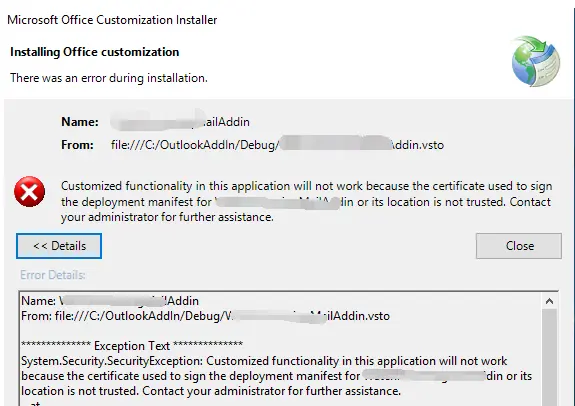The width and height of the screenshot is (575, 406).
Task: Click the Microsoft Office Customization Installer title
Action: 112,20
